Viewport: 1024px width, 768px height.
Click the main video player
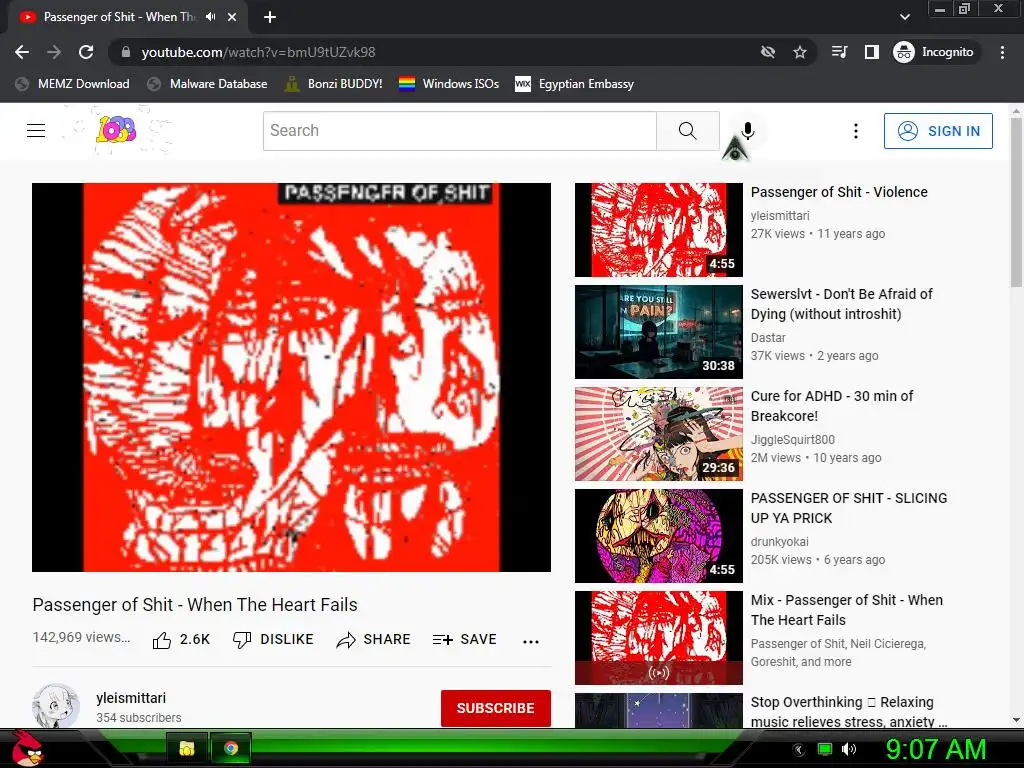[x=291, y=377]
